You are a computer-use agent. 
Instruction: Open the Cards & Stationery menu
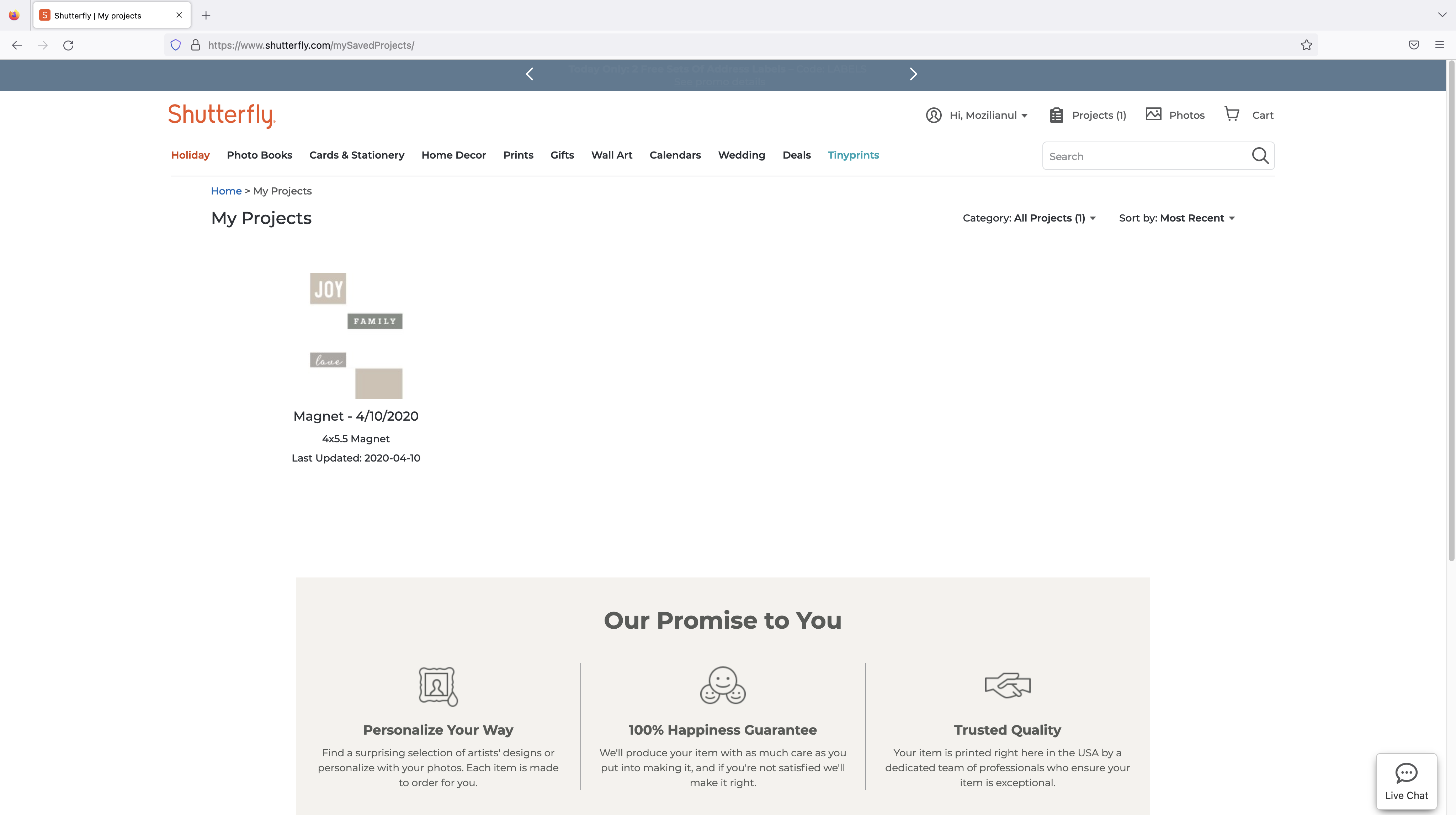[x=357, y=155]
